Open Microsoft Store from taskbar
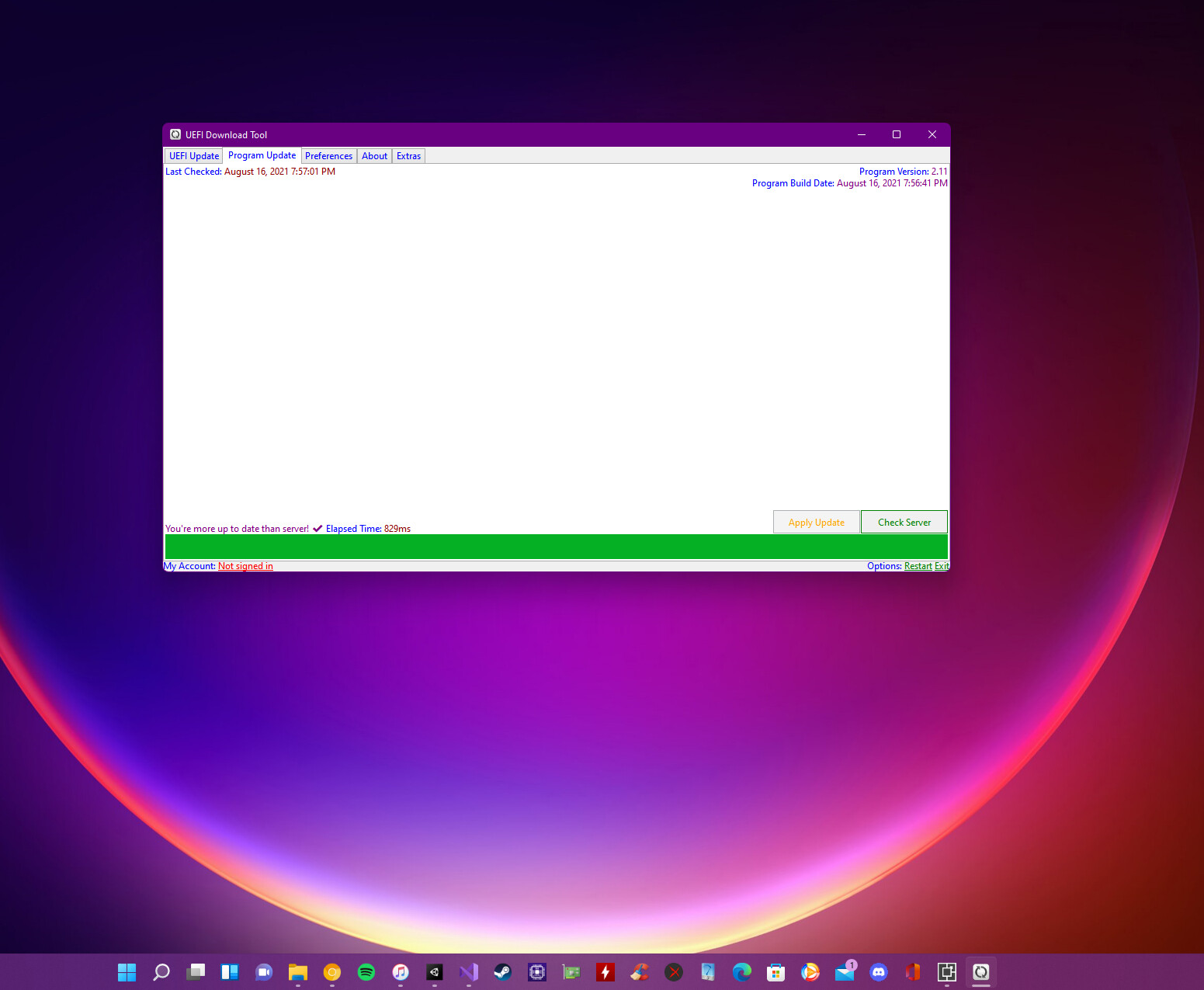The width and height of the screenshot is (1204, 990). click(776, 972)
